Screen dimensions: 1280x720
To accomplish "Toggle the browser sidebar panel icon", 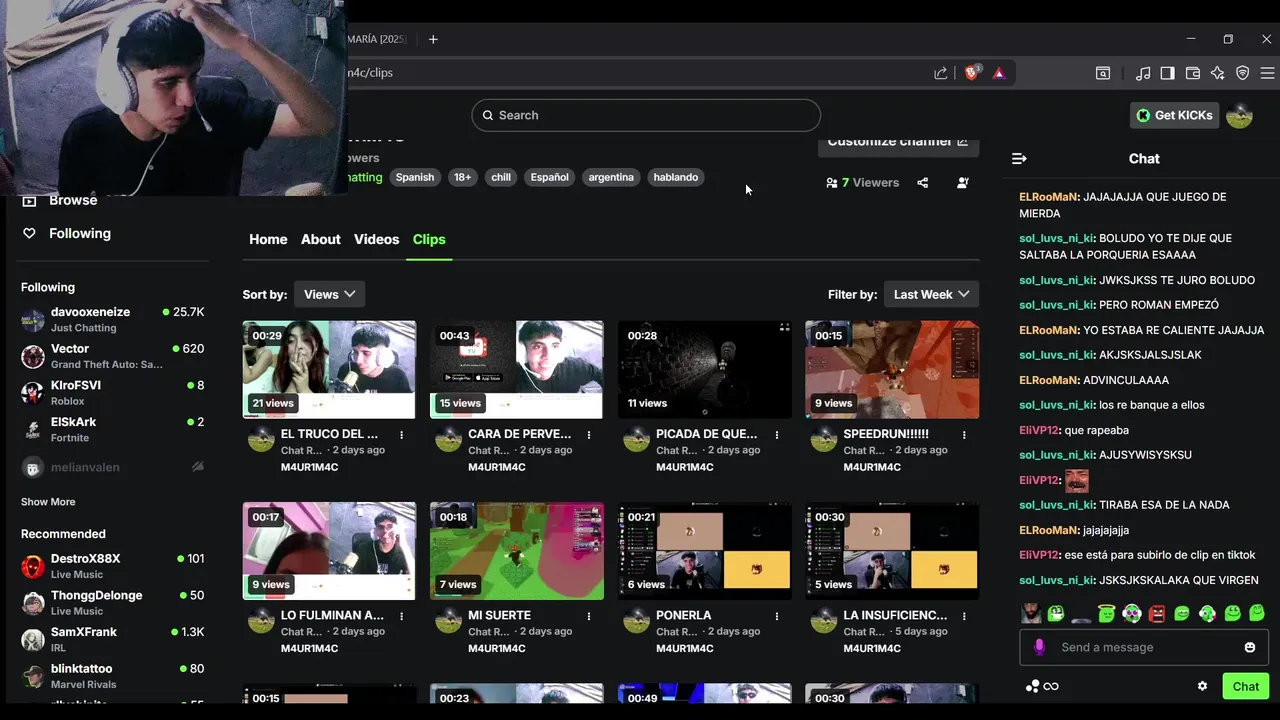I will tap(1167, 73).
